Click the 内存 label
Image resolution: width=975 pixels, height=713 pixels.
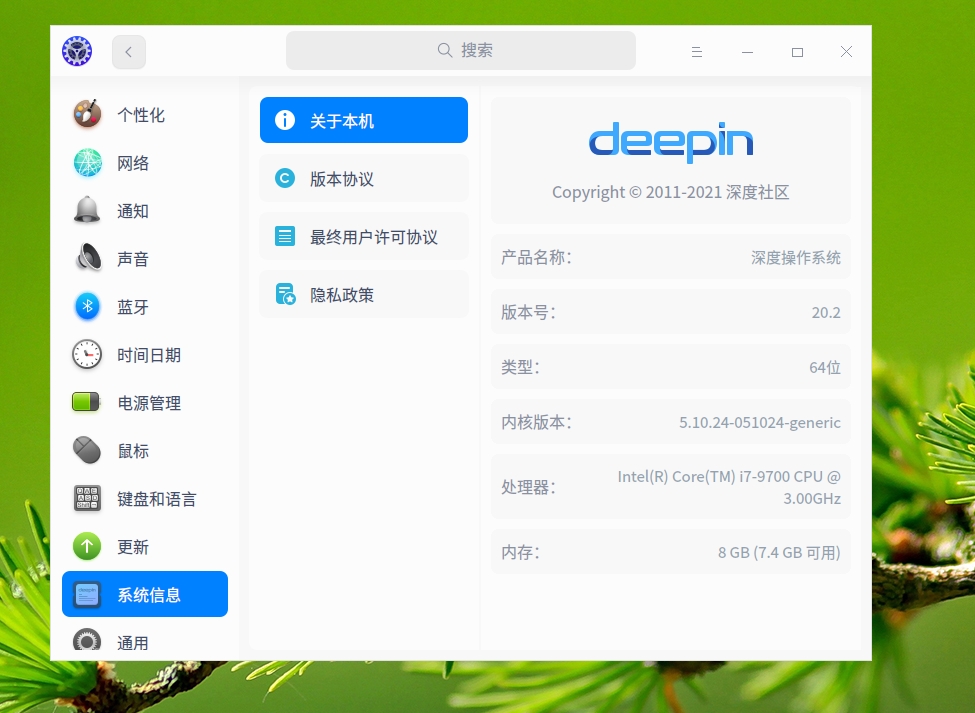tap(520, 552)
